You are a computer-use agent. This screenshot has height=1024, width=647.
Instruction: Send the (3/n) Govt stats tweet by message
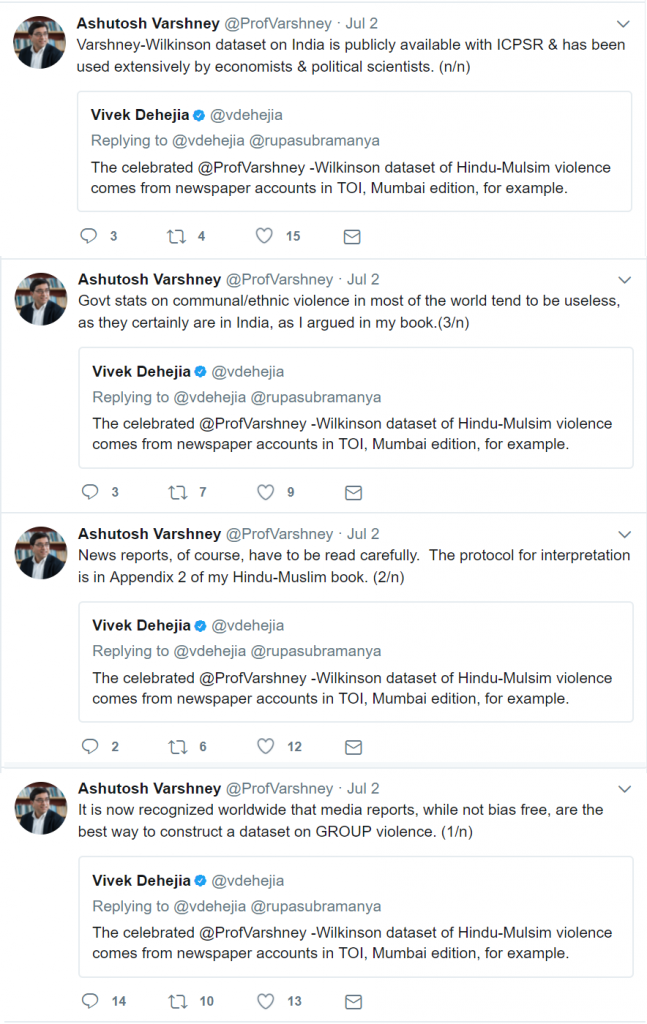[352, 492]
